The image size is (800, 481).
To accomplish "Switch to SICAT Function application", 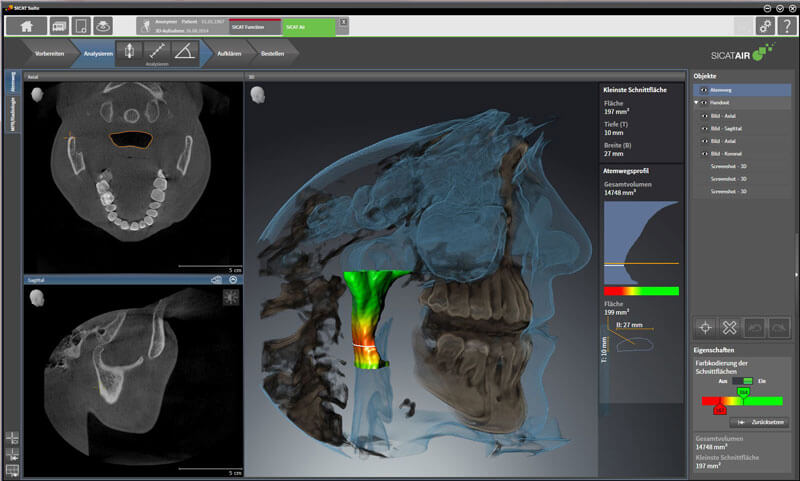I will click(x=255, y=27).
